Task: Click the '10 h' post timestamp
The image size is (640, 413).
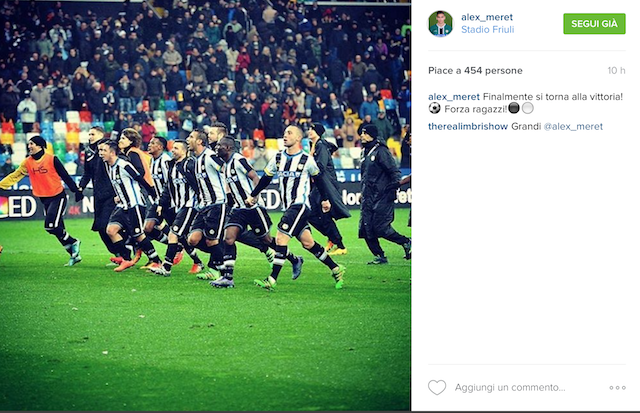Action: (616, 71)
